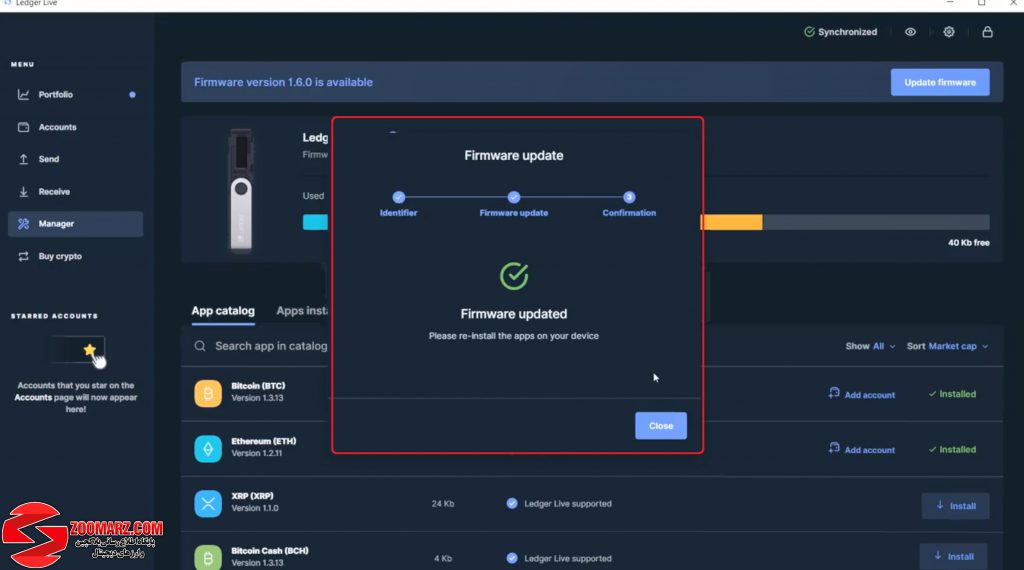This screenshot has width=1024, height=570.
Task: Maximize the Ledger Live window
Action: 982,3
